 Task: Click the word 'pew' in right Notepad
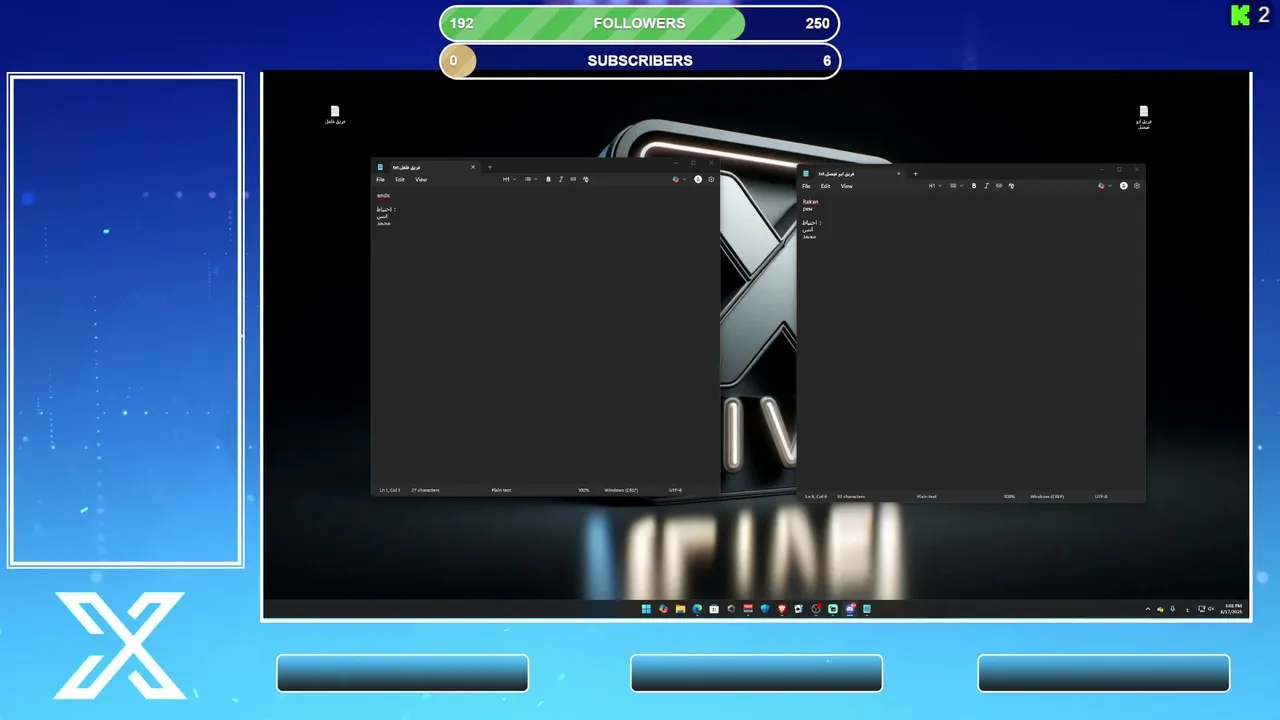pyautogui.click(x=808, y=208)
